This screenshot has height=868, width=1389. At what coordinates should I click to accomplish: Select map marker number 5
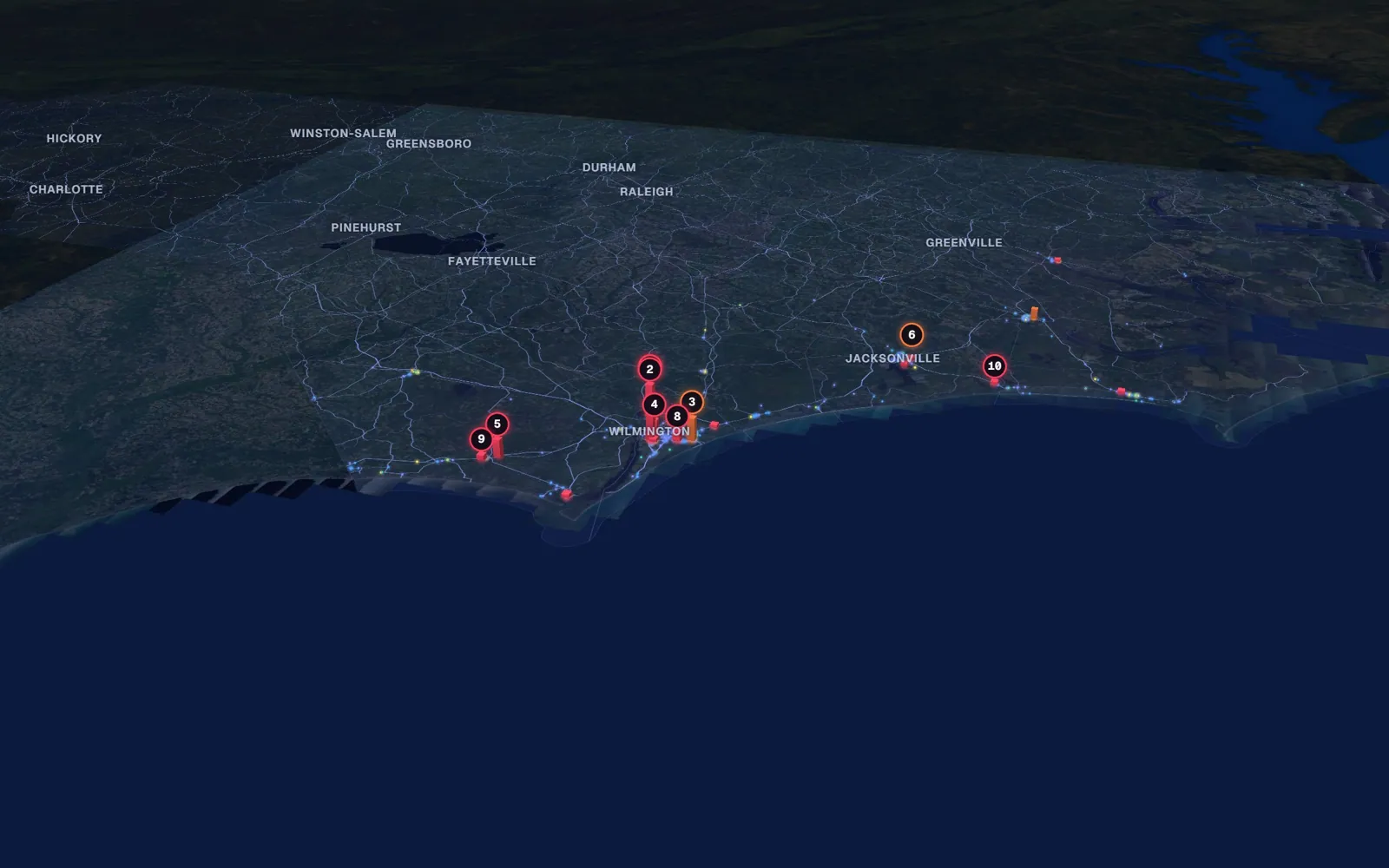497,424
